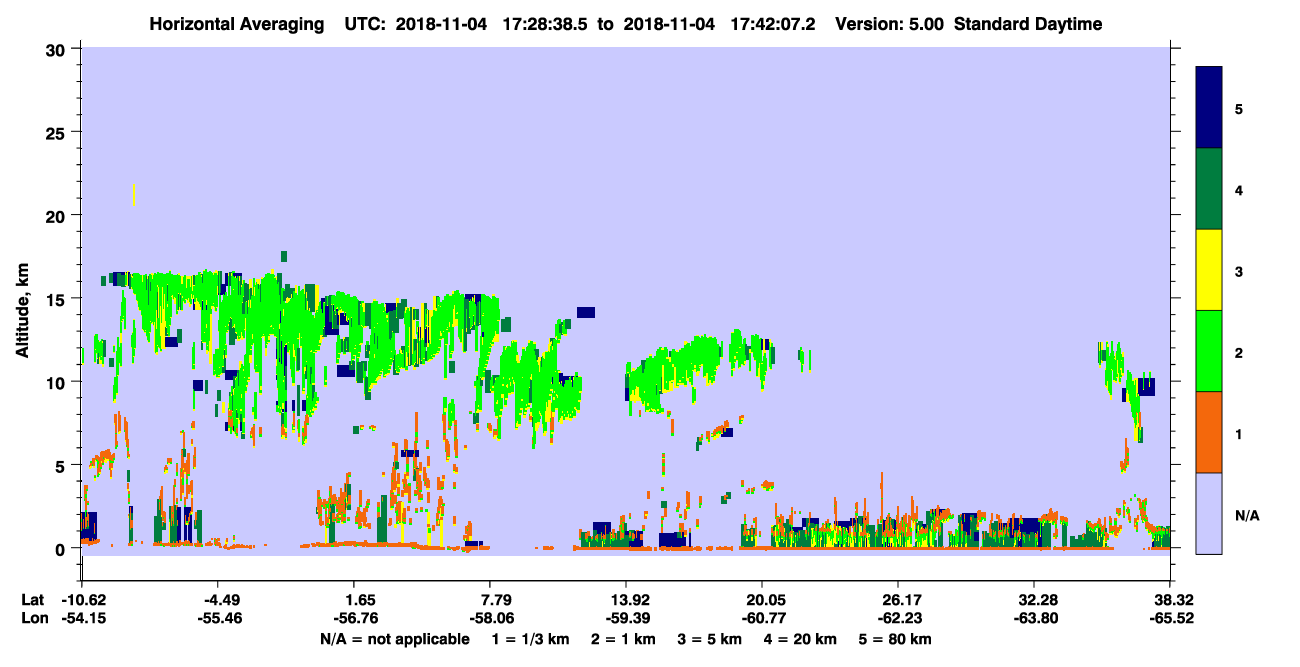Click the altitude tick label 10
Viewport: 1300px width, 667px height.
[x=58, y=382]
